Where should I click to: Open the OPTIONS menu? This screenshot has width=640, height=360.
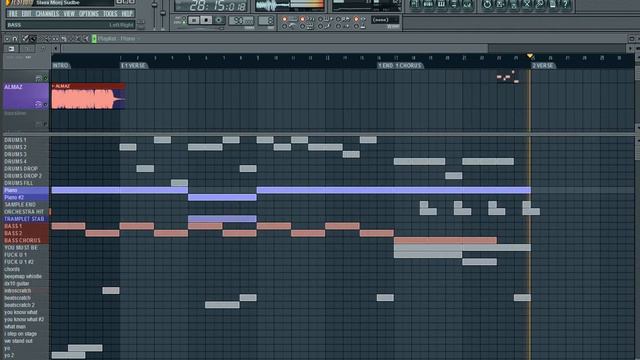tap(89, 13)
